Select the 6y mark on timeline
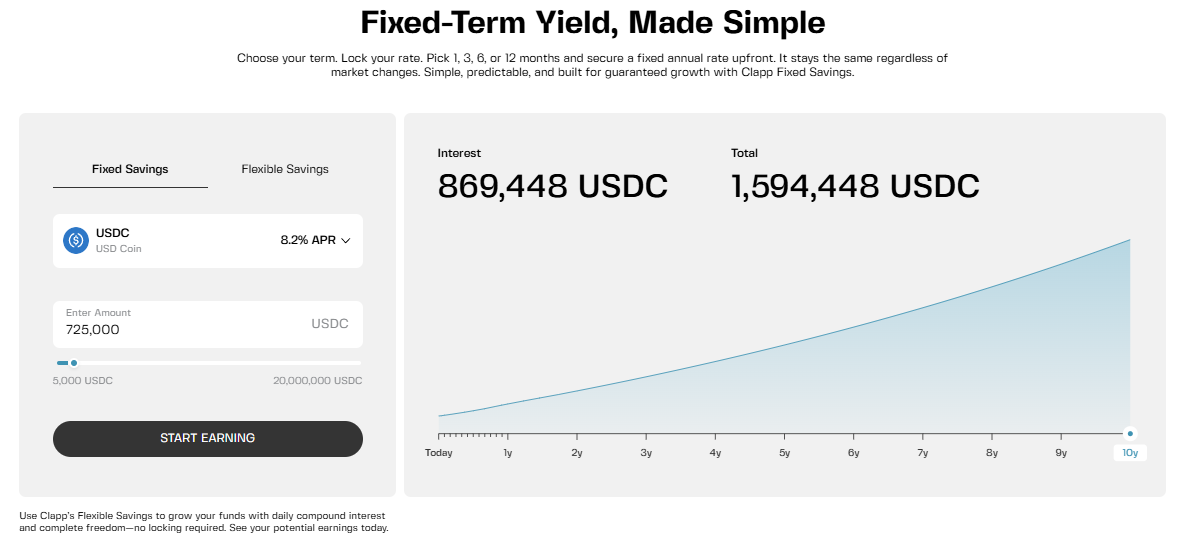1185x542 pixels. click(853, 453)
